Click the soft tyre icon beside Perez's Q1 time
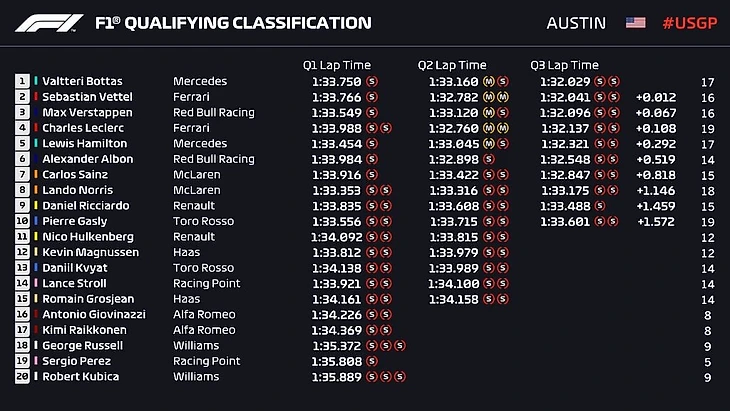Screen dimensions: 730x411 click(x=373, y=361)
